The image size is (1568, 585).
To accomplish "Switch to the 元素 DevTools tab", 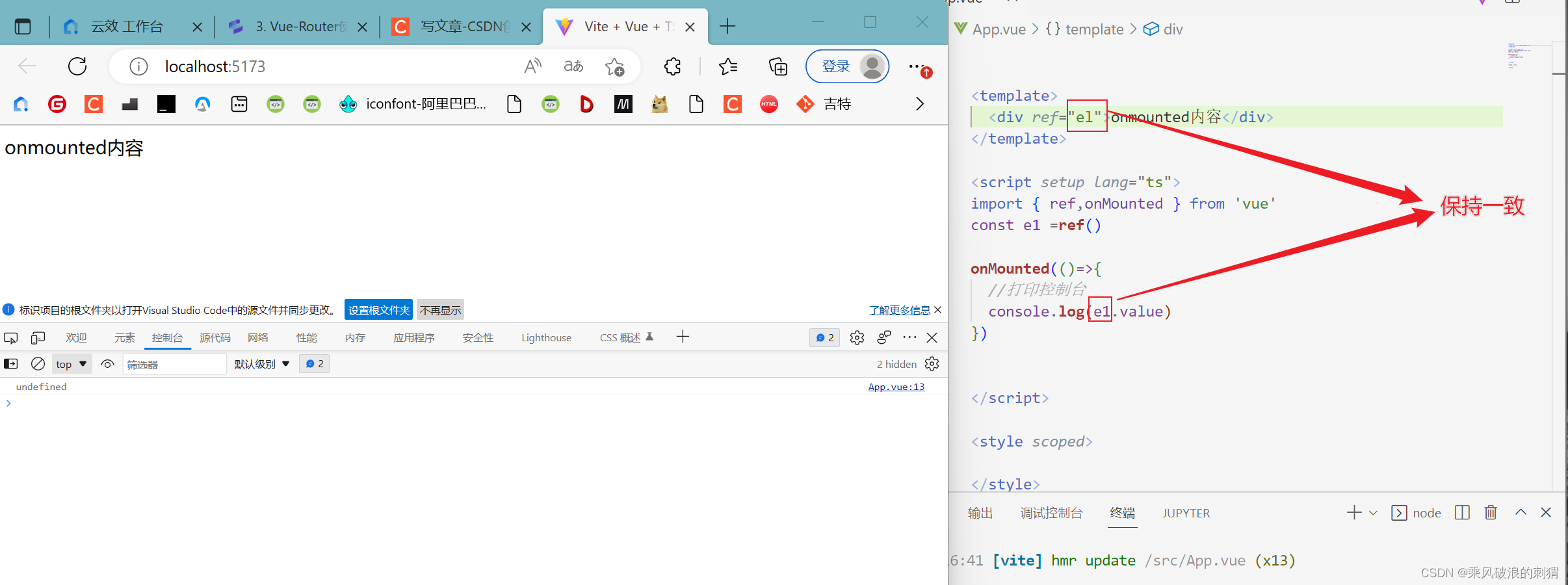I will 125,338.
